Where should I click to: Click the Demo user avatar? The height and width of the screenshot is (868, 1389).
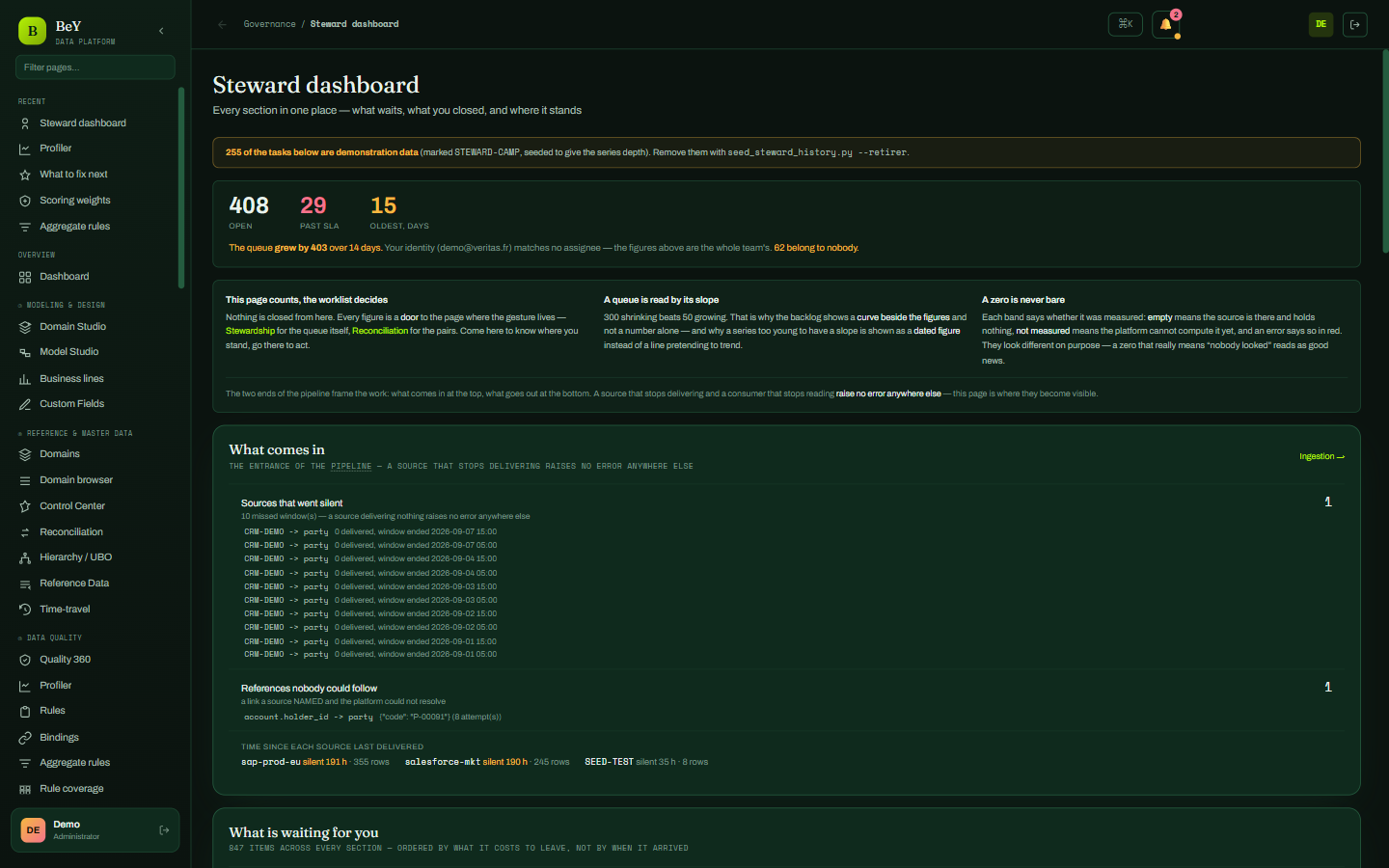pos(33,830)
